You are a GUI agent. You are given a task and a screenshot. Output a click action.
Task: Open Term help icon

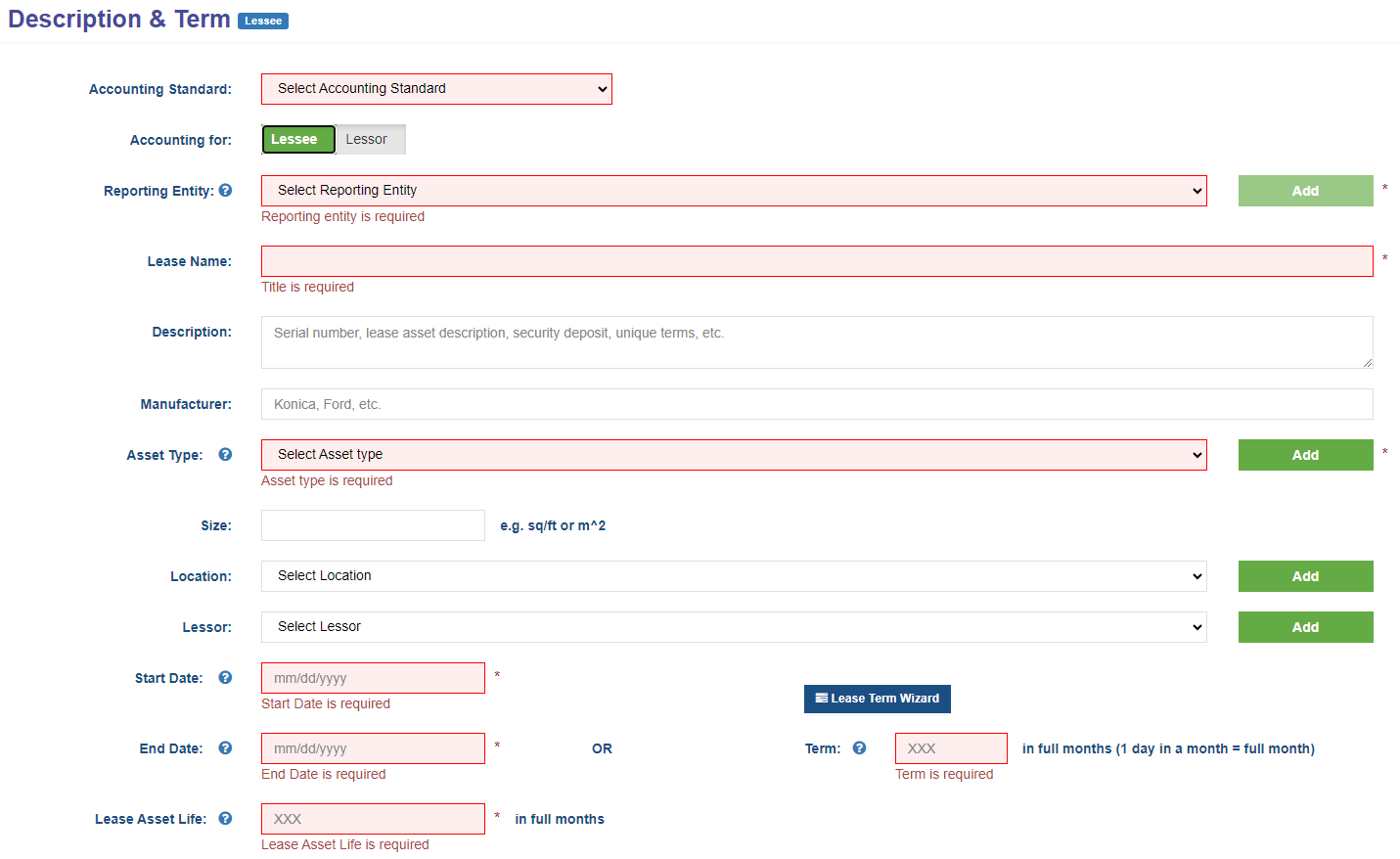(x=859, y=748)
